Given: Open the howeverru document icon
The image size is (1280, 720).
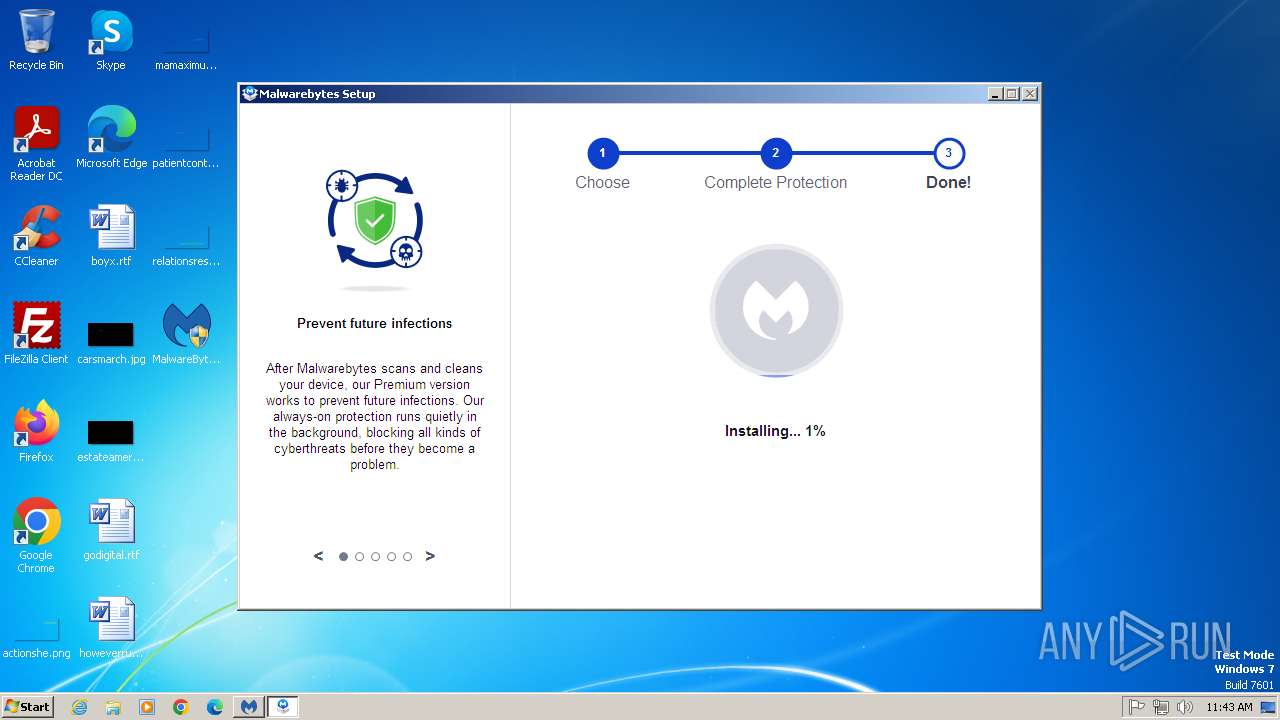Looking at the screenshot, I should (111, 628).
